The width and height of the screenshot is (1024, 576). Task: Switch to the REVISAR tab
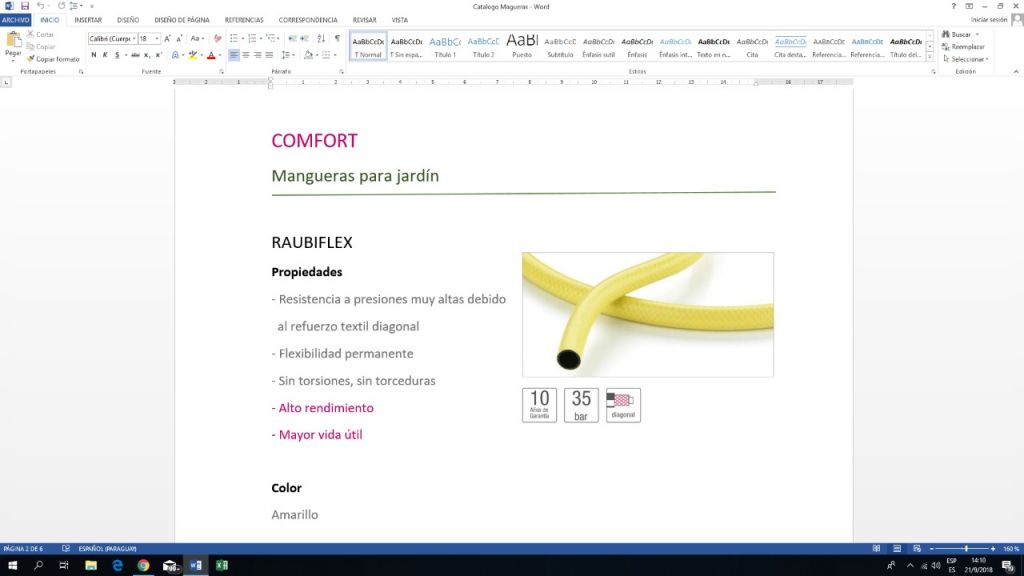click(x=364, y=20)
